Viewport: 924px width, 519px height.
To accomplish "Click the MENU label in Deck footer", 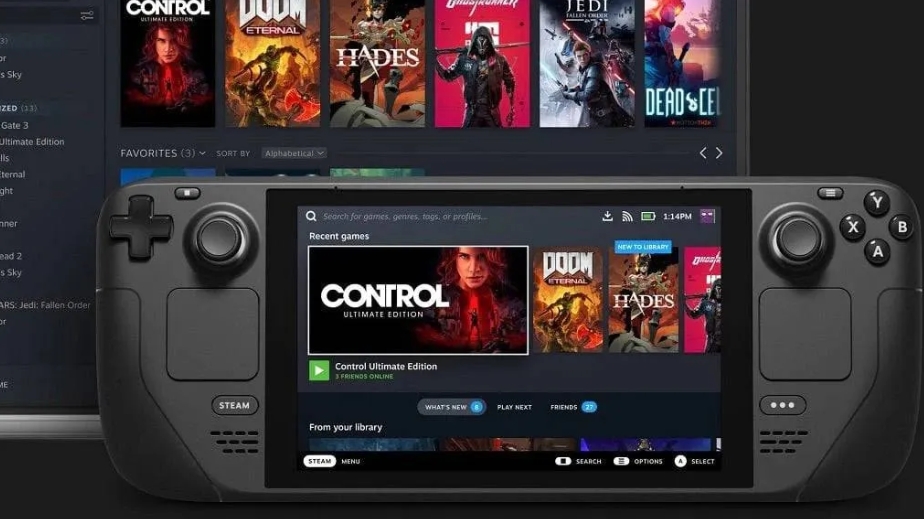I will coord(351,461).
